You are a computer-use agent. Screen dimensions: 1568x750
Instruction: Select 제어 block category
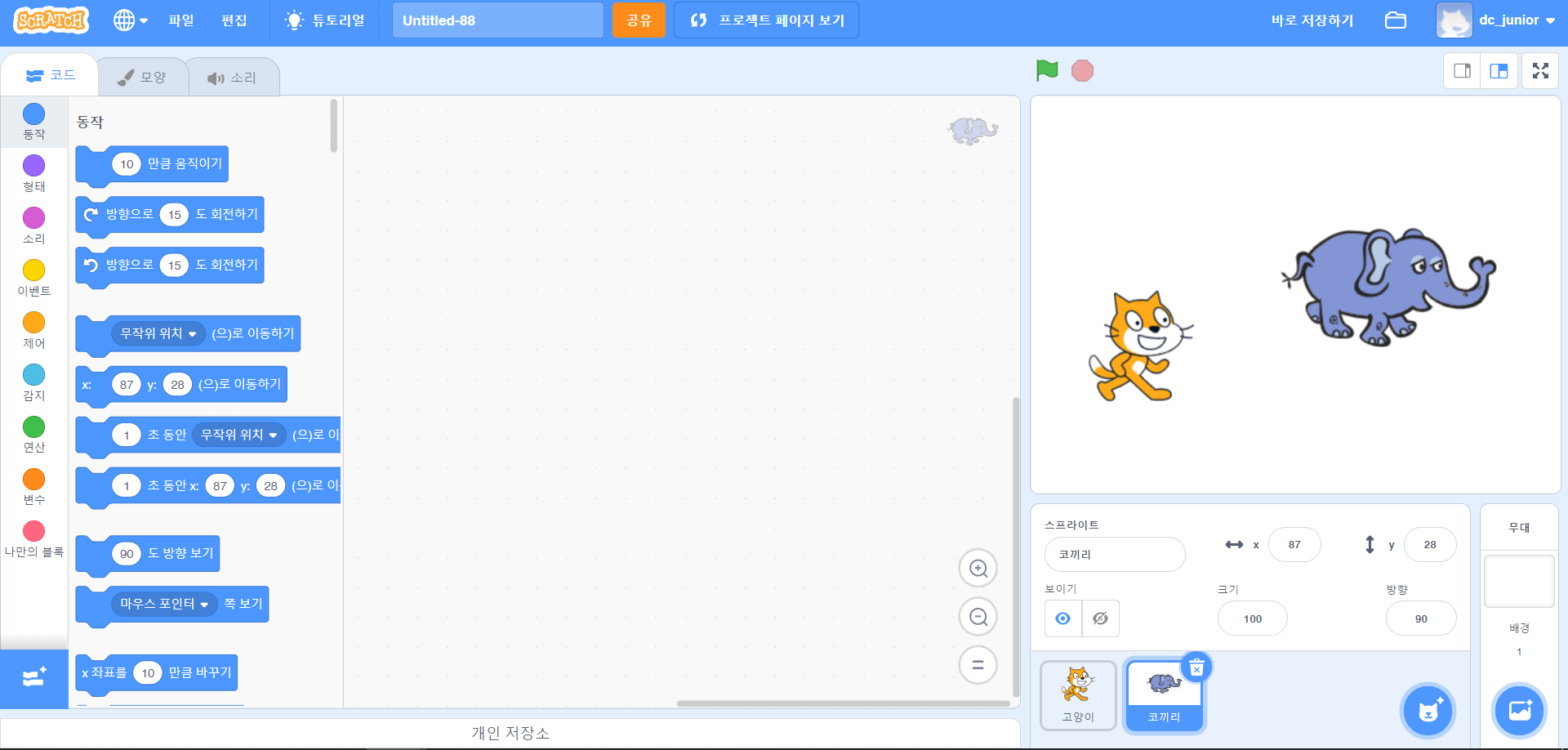[33, 331]
